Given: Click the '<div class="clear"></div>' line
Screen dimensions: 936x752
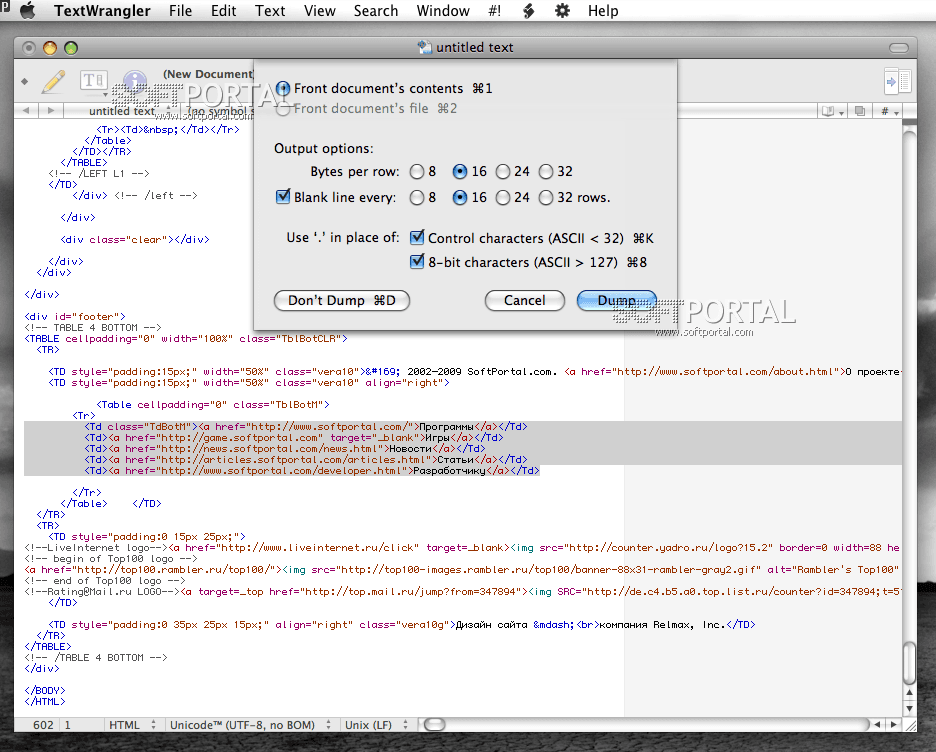Looking at the screenshot, I should coord(135,239).
